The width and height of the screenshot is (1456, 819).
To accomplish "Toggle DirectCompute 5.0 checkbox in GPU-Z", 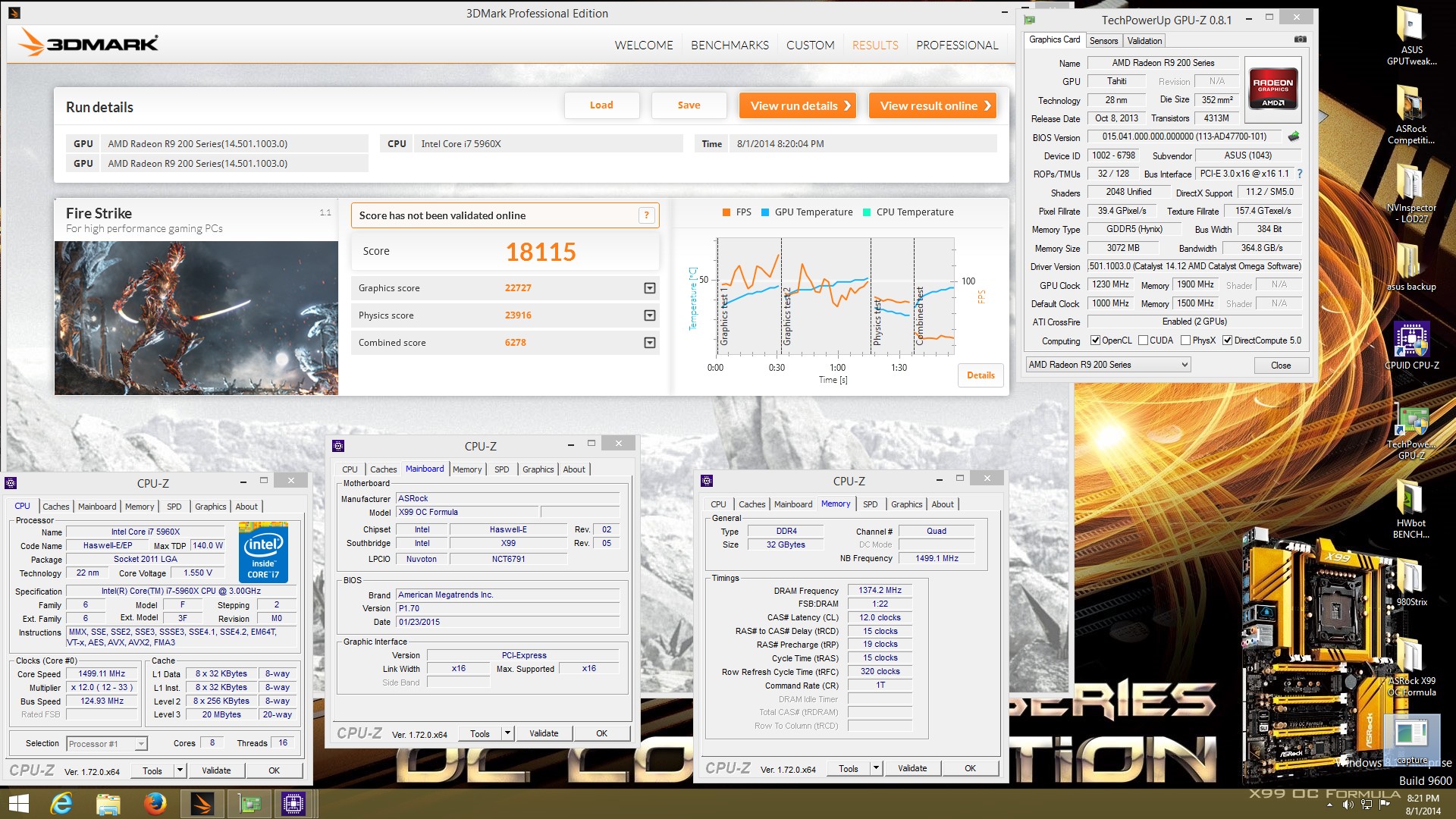I will (1227, 340).
